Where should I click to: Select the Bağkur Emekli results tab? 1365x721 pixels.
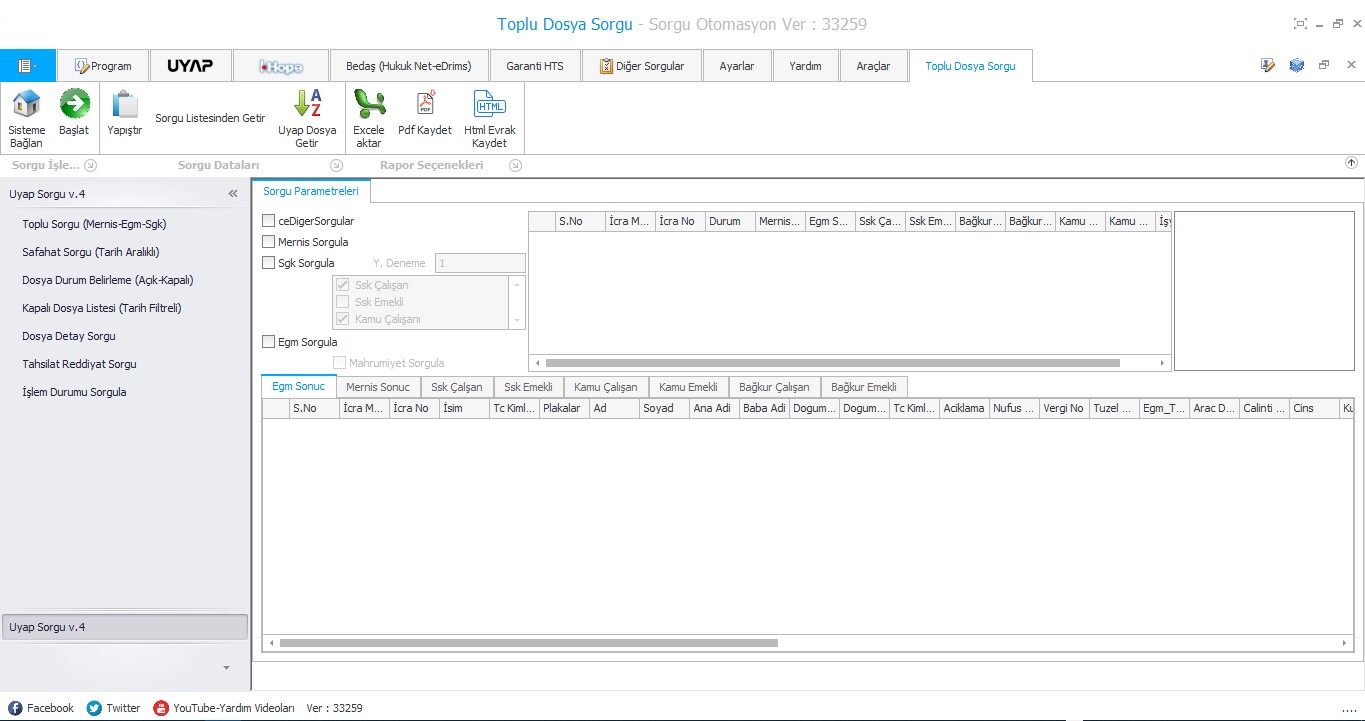point(864,387)
